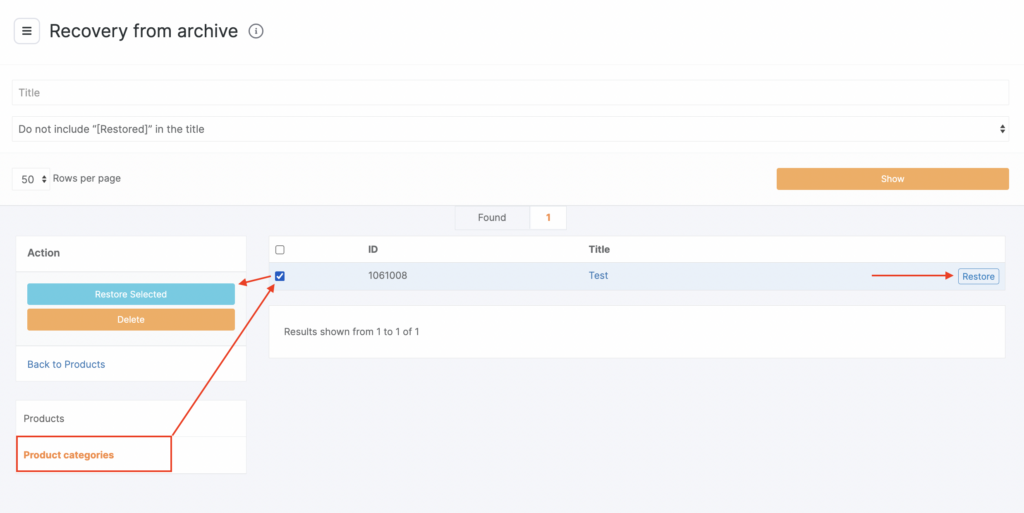
Task: Switch to the Products archive section
Action: point(44,418)
